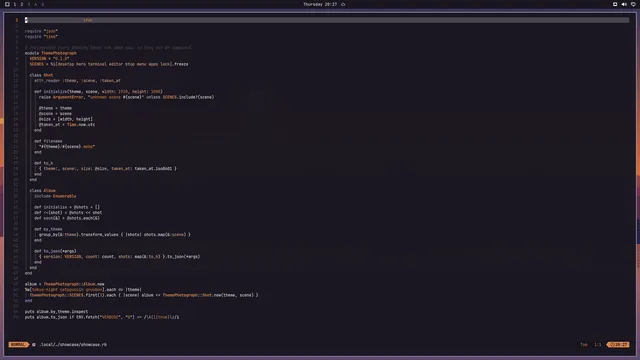This screenshot has width=640, height=360.
Task: Click the puts album.by_theme.inspect line
Action: pos(56,311)
